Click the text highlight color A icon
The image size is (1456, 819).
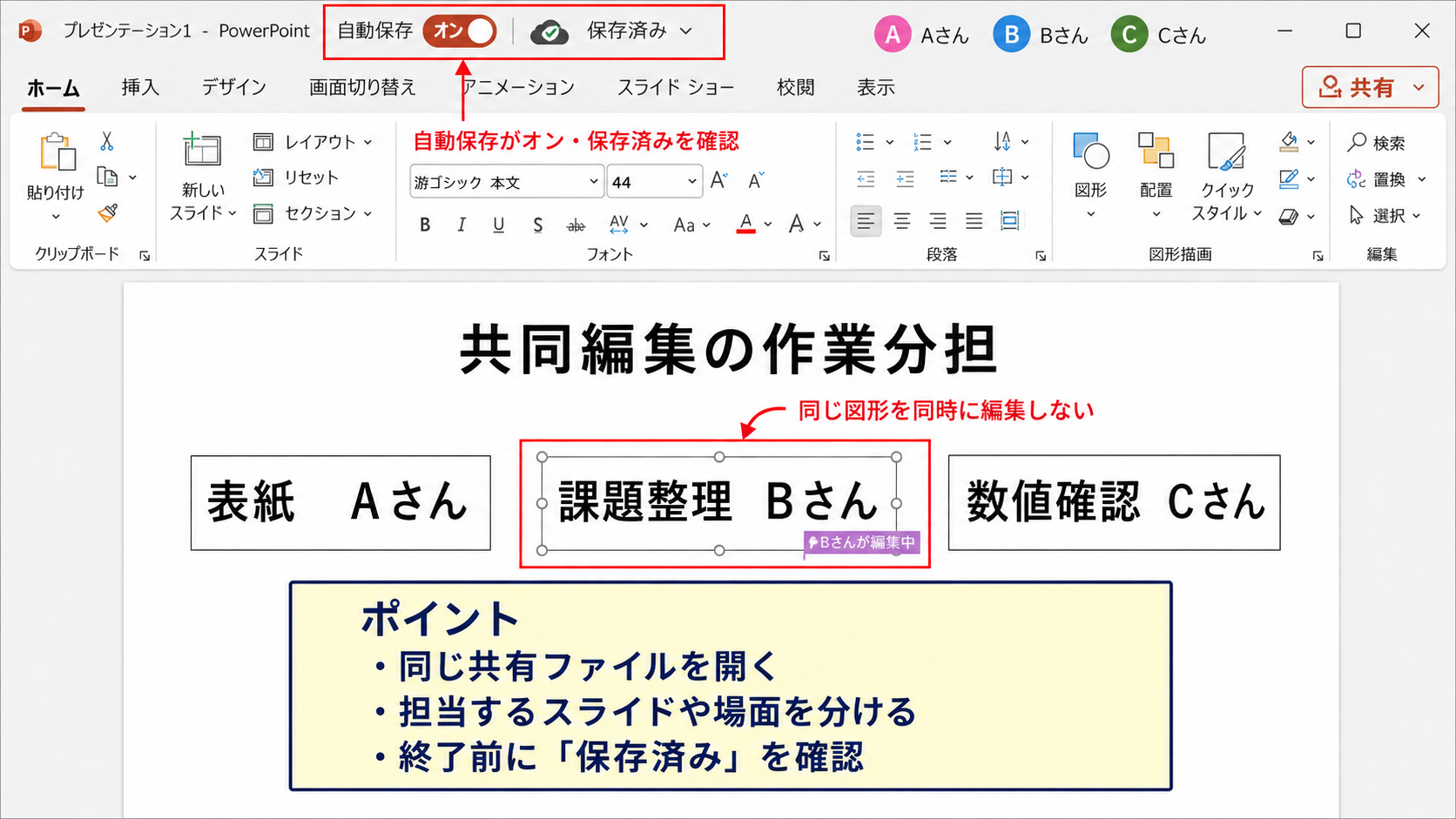(x=796, y=225)
